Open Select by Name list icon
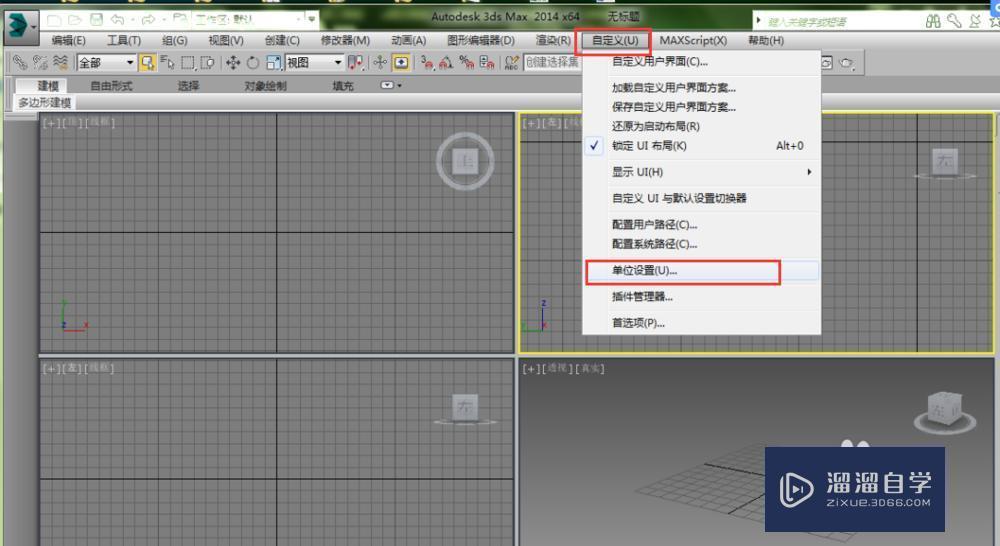 point(168,63)
